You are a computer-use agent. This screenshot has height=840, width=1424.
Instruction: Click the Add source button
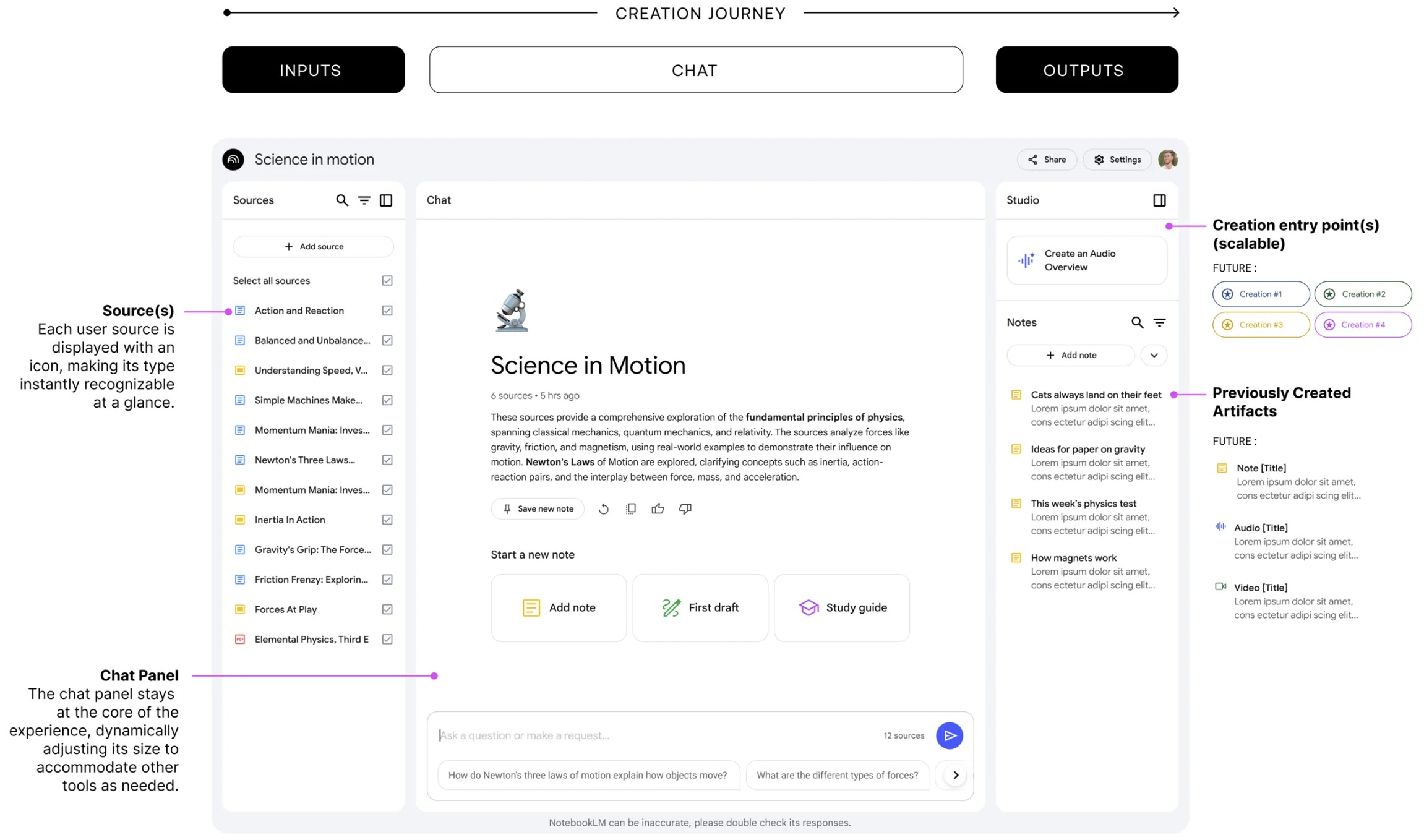click(314, 246)
